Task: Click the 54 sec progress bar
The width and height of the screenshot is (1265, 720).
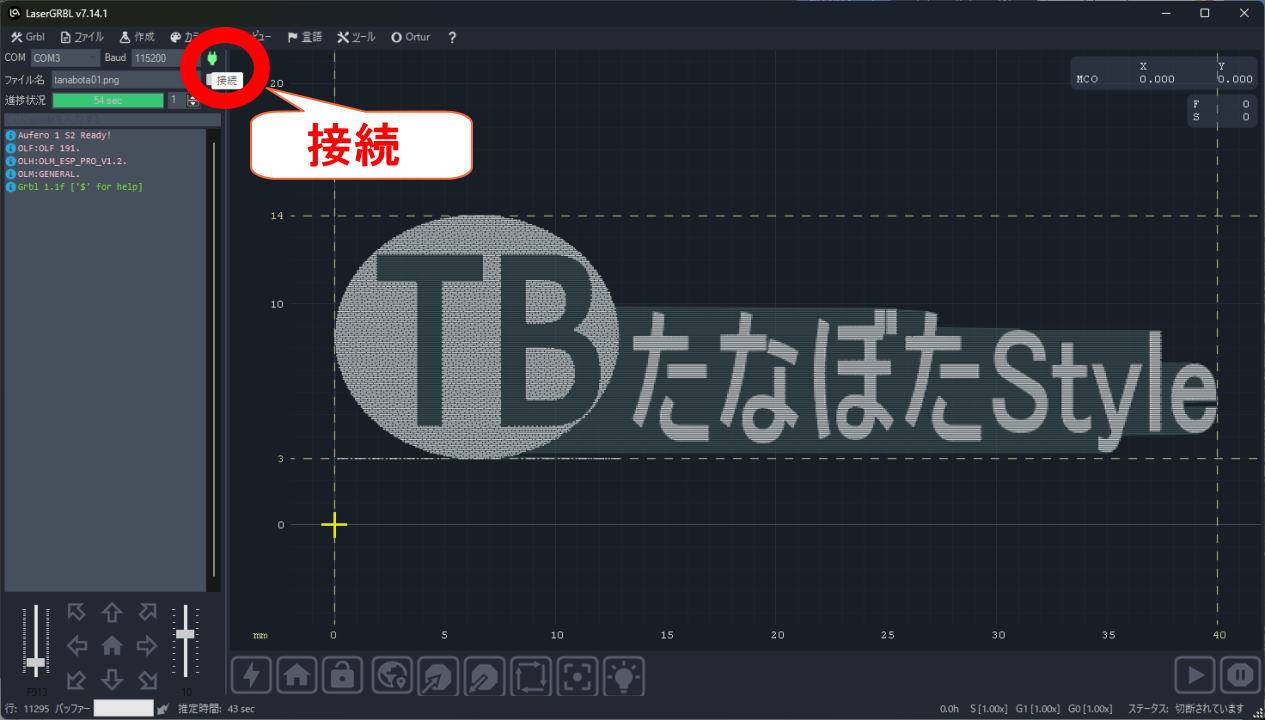Action: [108, 100]
